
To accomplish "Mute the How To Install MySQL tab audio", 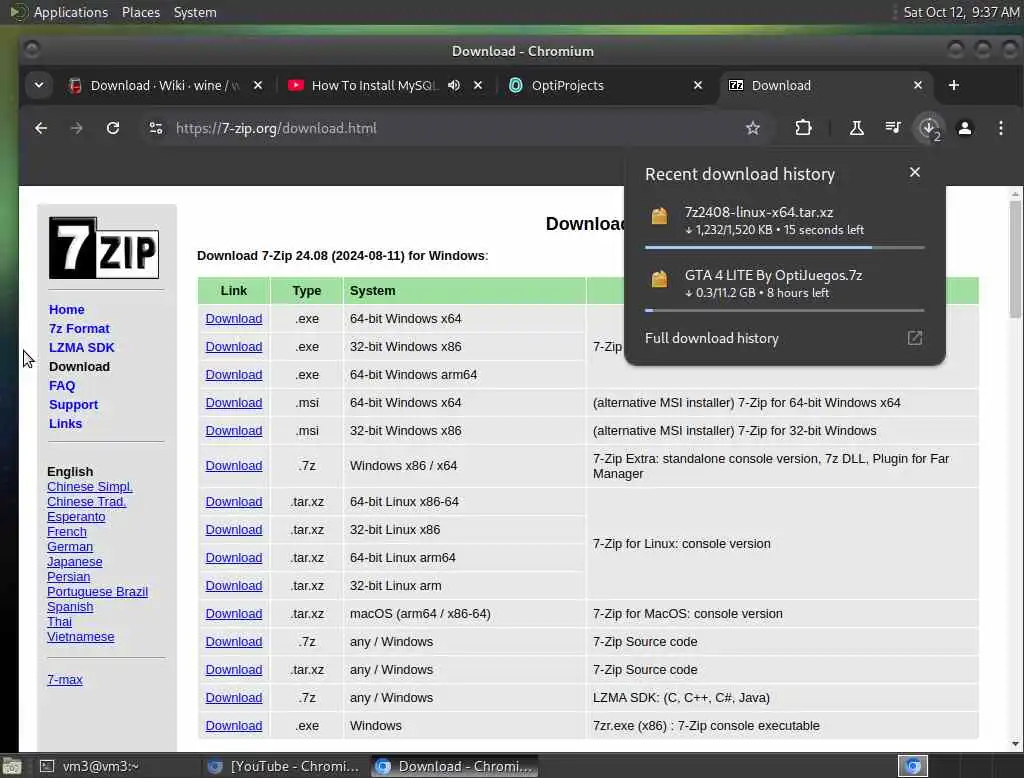I will [x=454, y=86].
